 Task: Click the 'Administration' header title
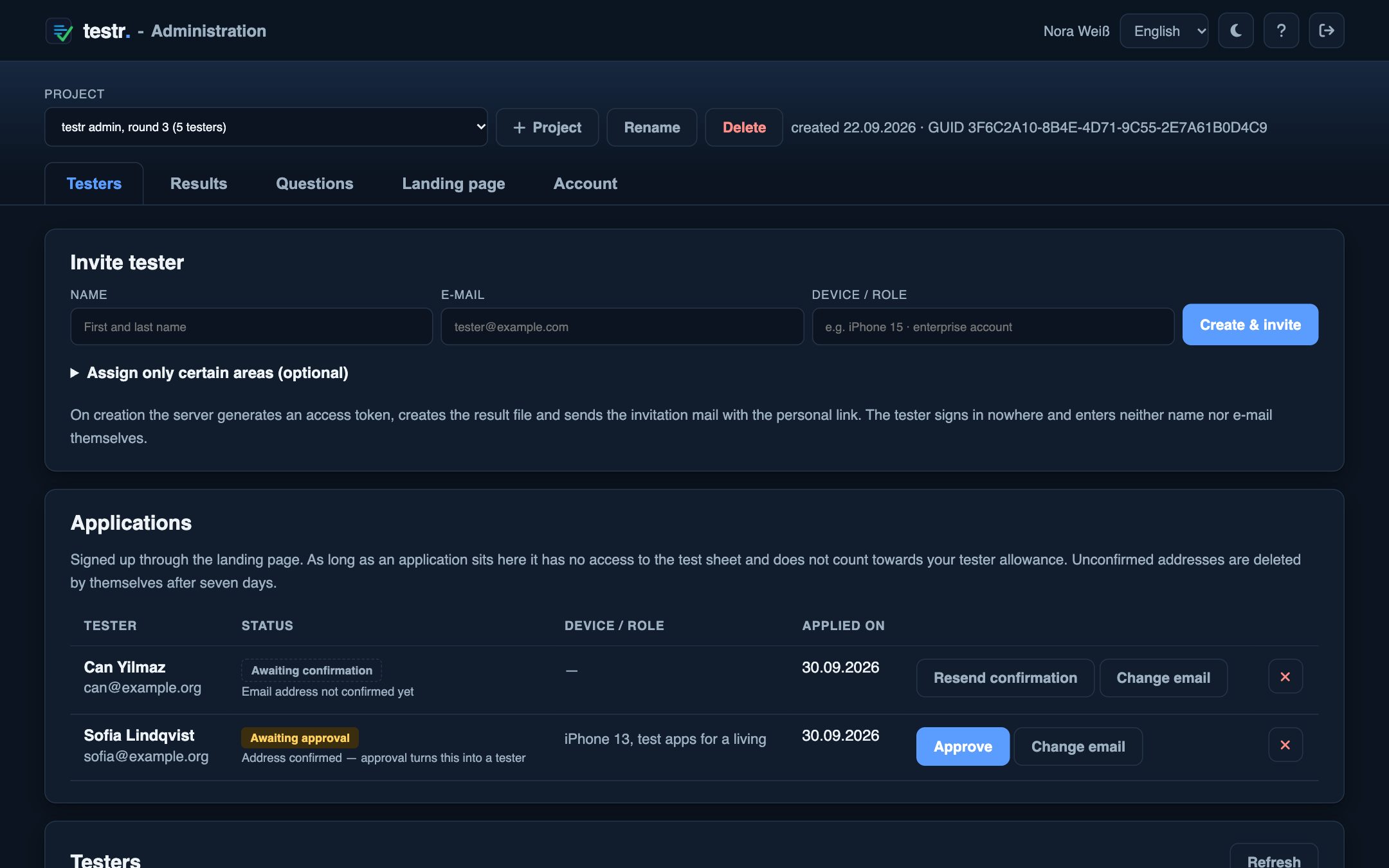(208, 31)
